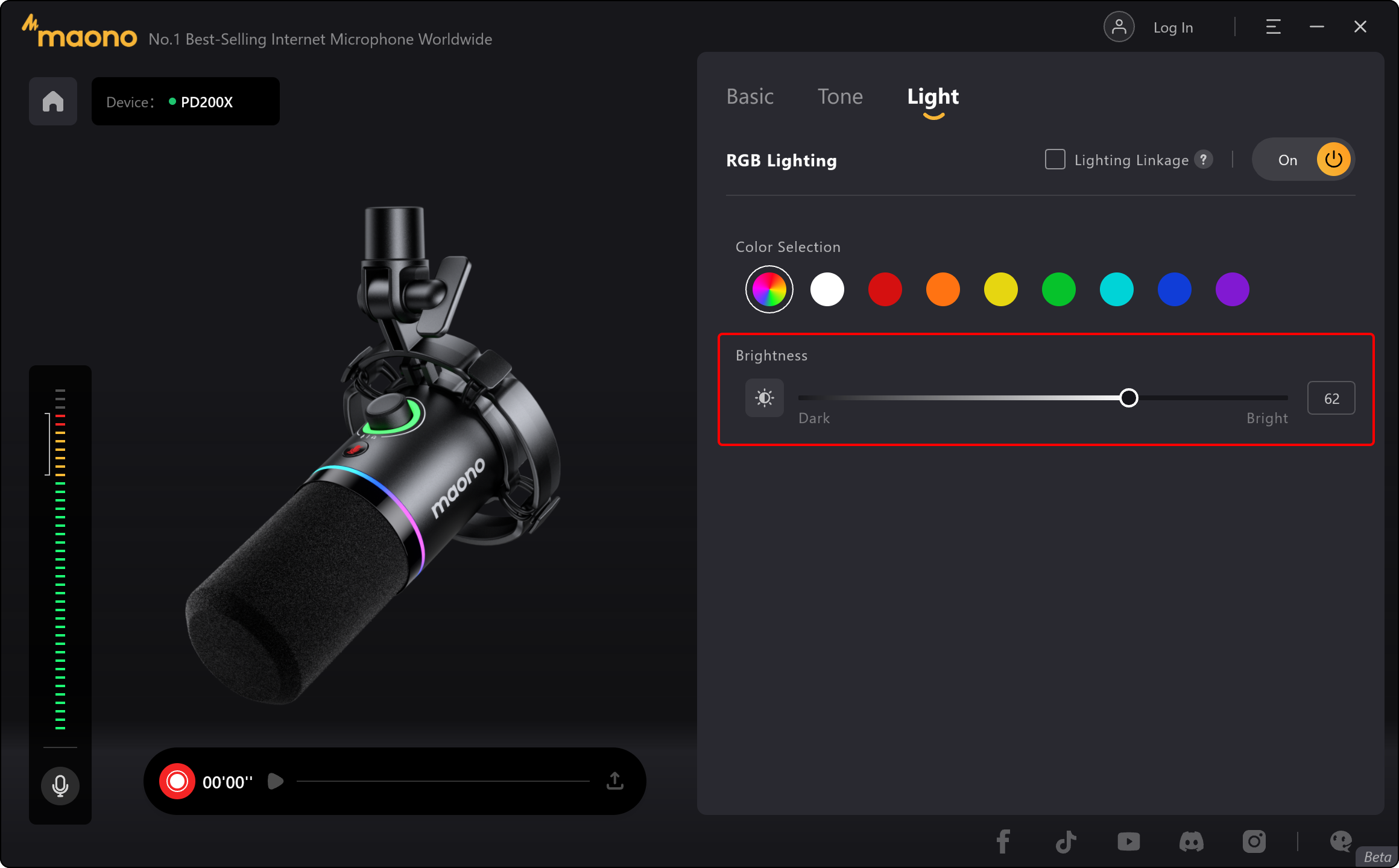Screen dimensions: 1399x868
Task: Open the TikTok social link
Action: 1066,841
